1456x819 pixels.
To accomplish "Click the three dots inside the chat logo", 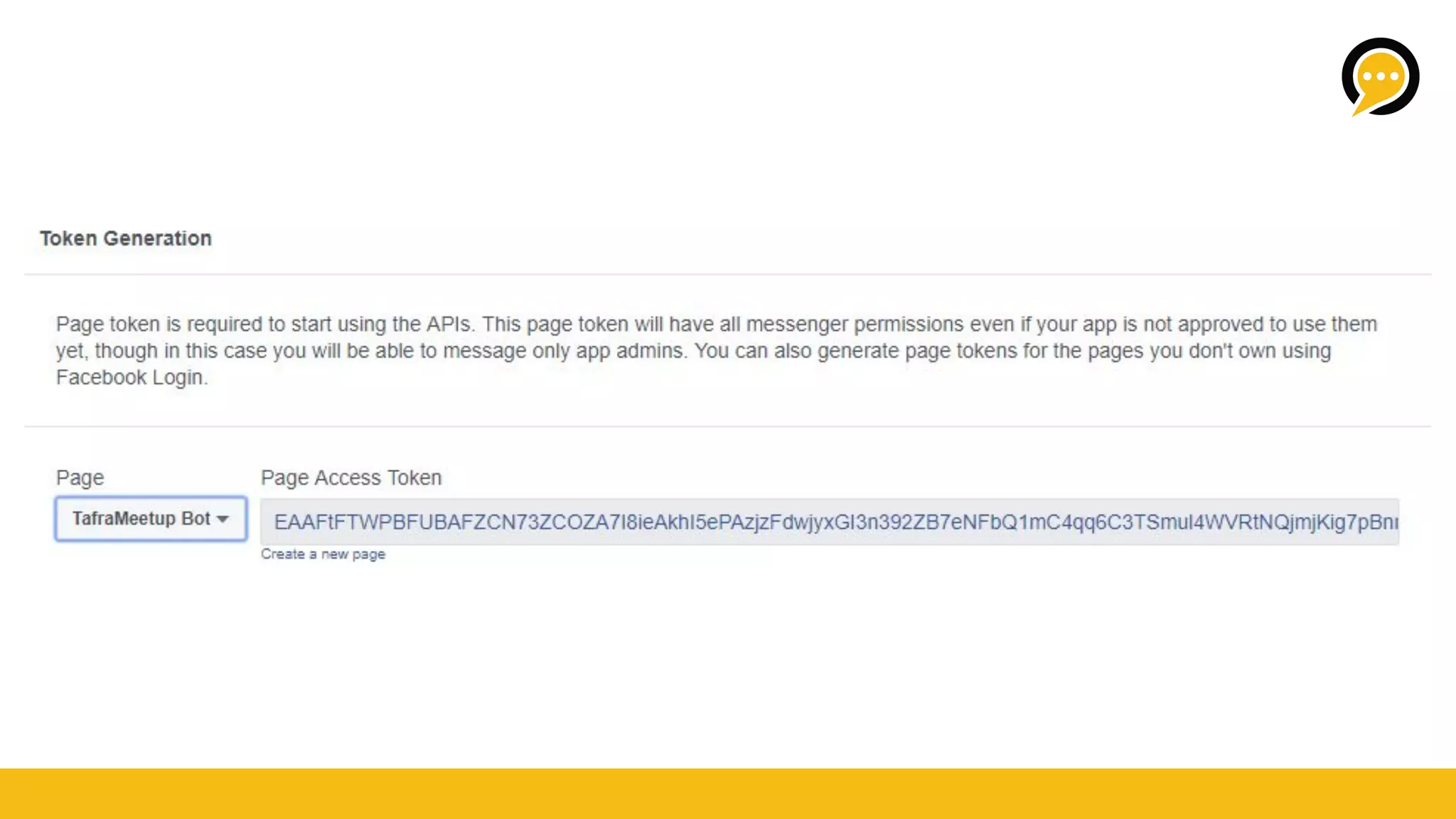I will [1381, 76].
